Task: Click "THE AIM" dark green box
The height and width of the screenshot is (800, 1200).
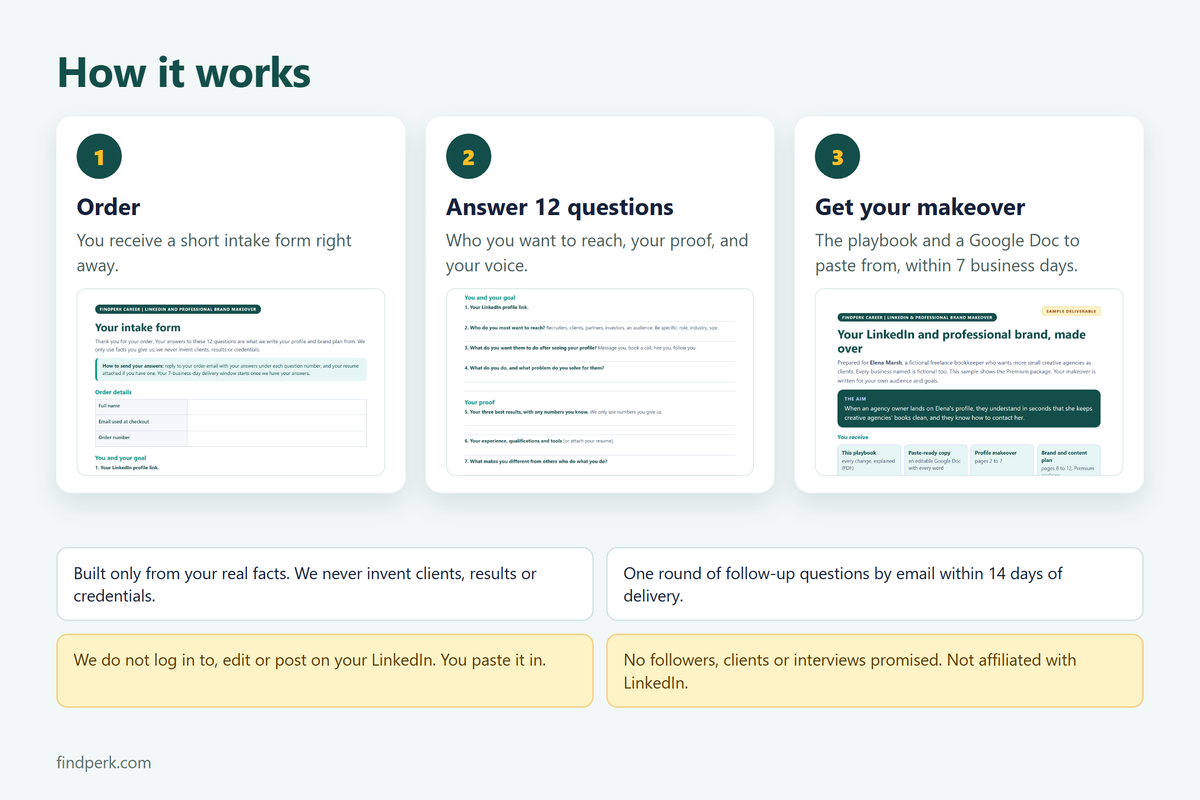Action: 969,410
